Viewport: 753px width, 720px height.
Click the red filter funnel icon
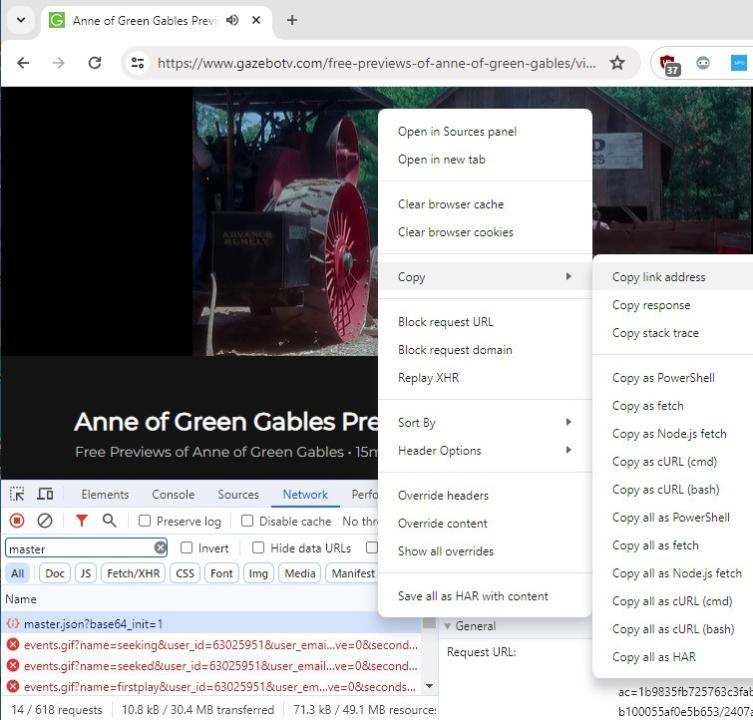82,521
